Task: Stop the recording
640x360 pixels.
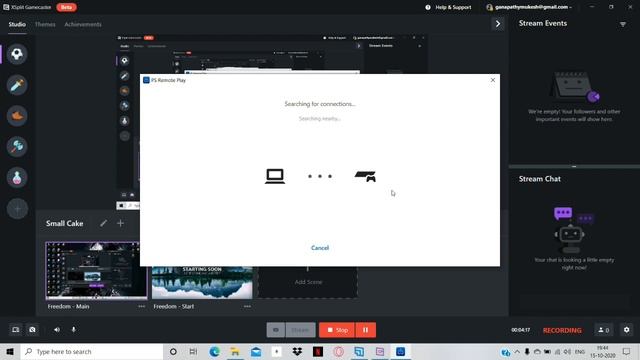Action: click(337, 330)
